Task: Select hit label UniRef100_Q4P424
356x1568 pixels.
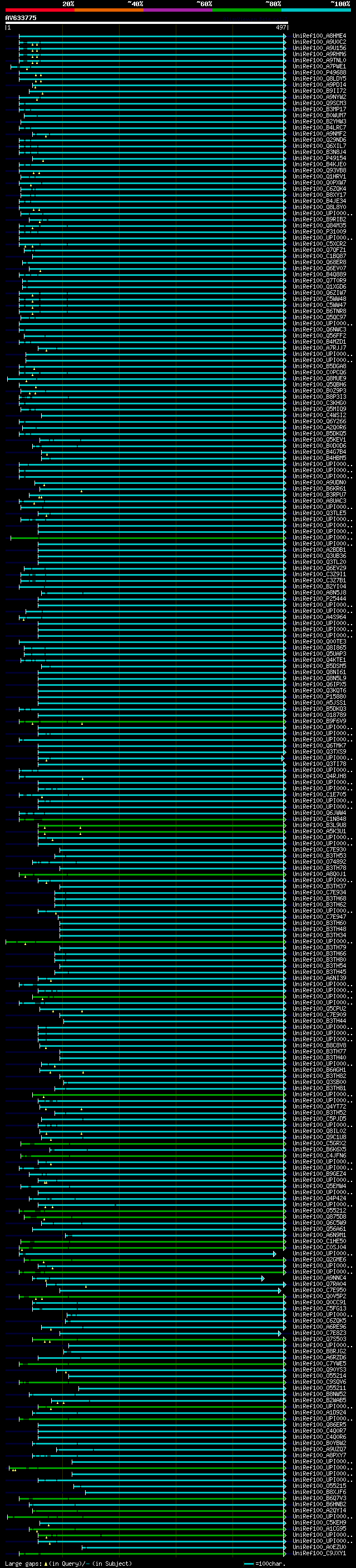Action: point(319,1198)
